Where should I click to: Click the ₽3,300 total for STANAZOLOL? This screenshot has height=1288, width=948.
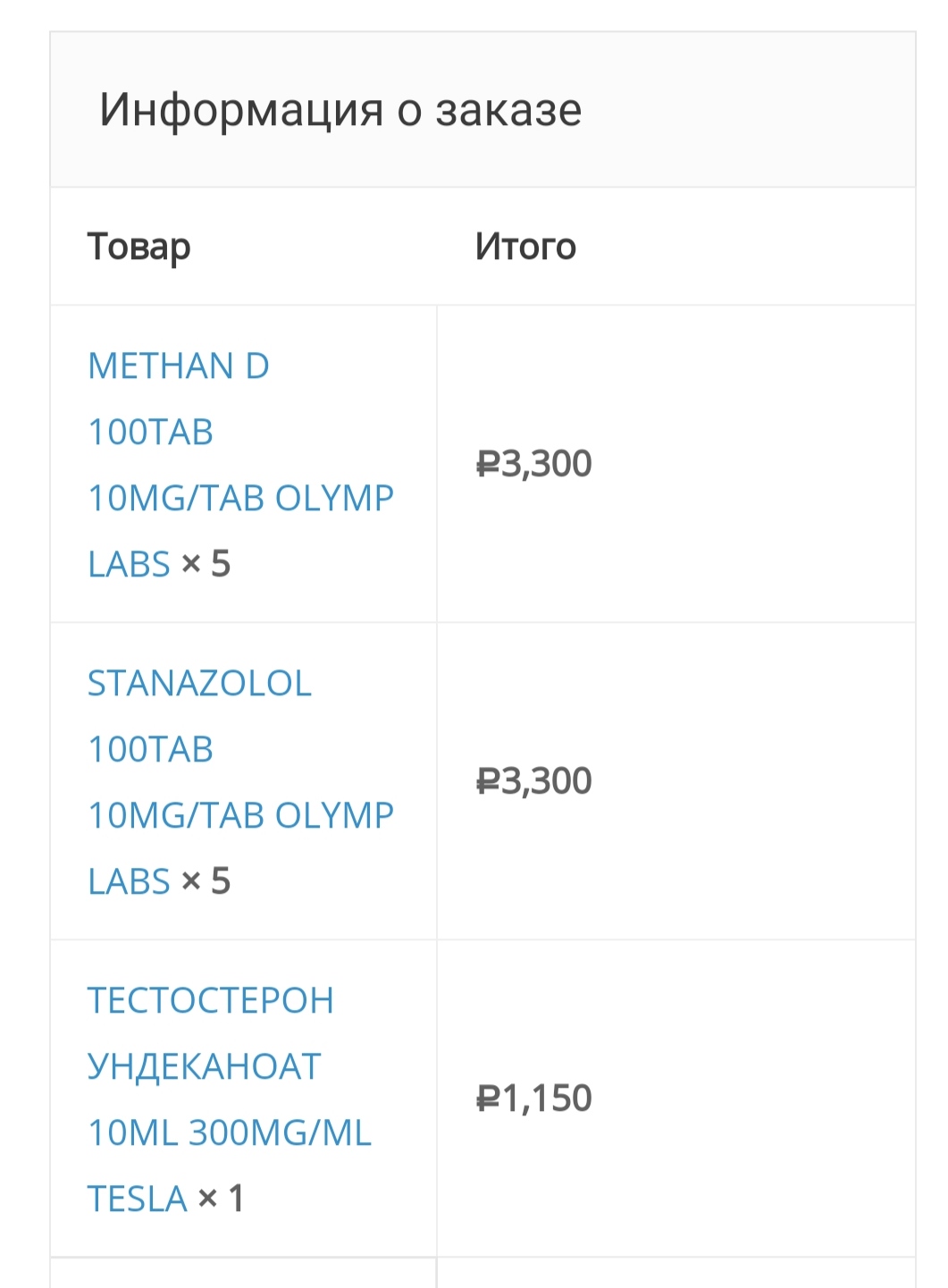click(x=533, y=781)
